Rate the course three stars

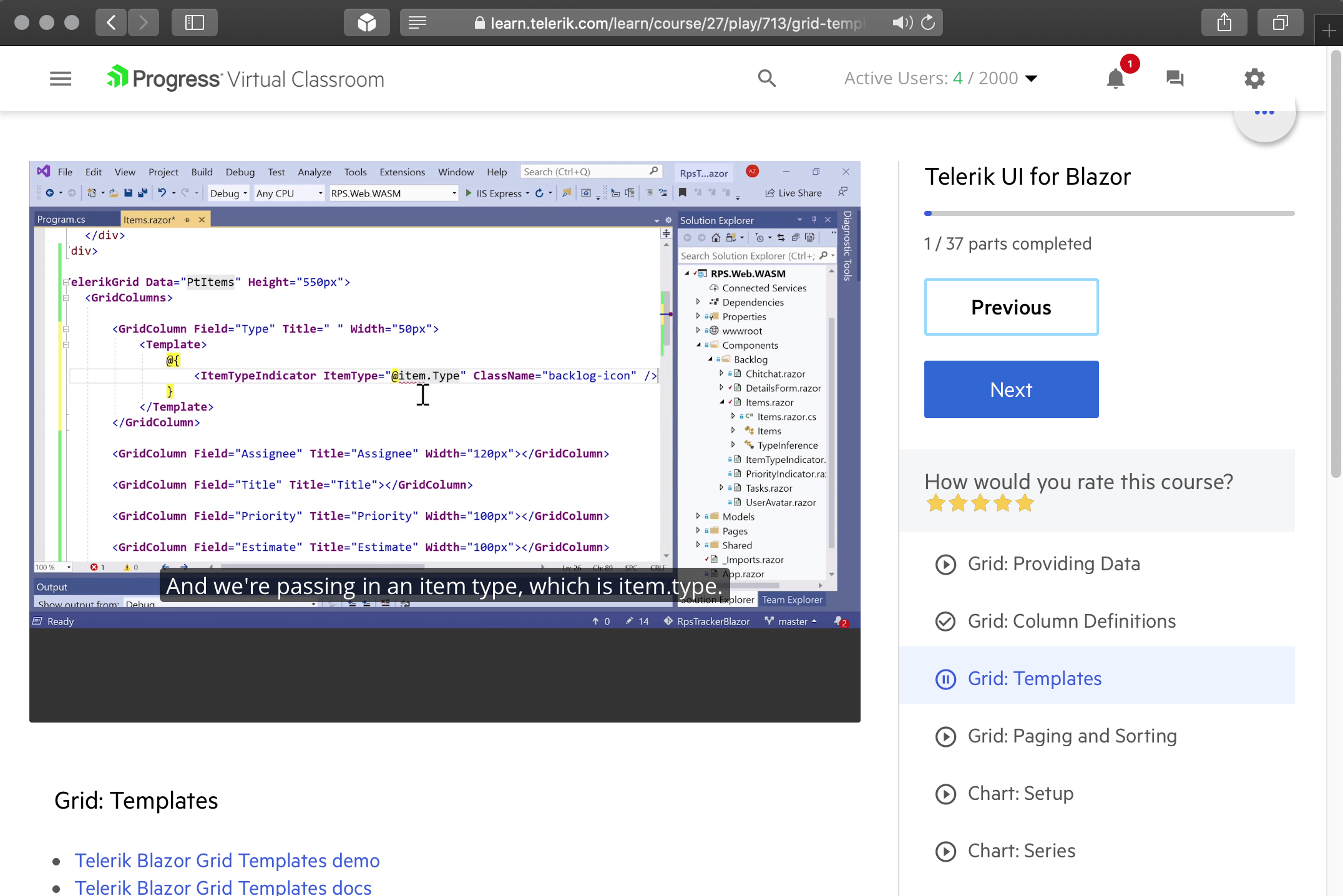point(980,503)
